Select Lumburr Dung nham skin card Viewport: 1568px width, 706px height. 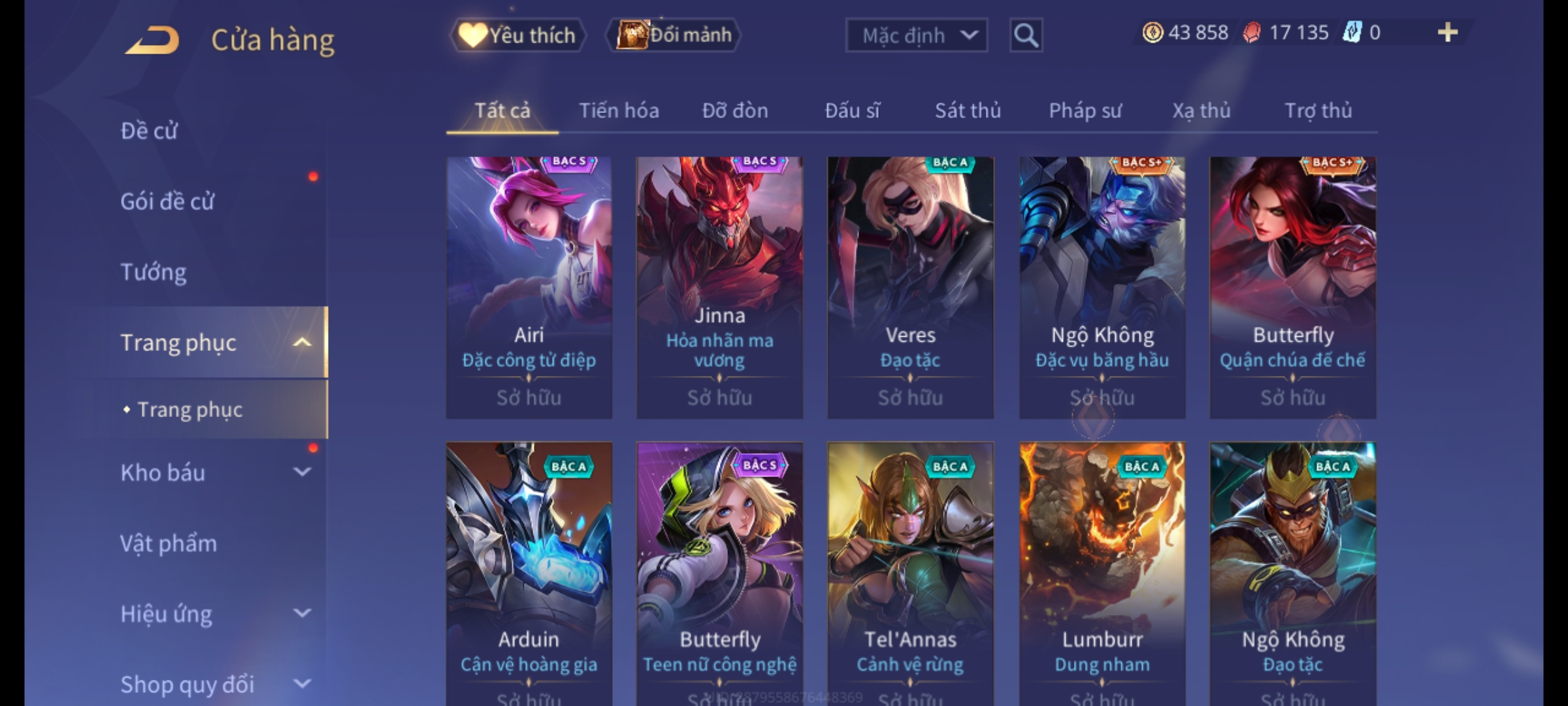(1102, 574)
